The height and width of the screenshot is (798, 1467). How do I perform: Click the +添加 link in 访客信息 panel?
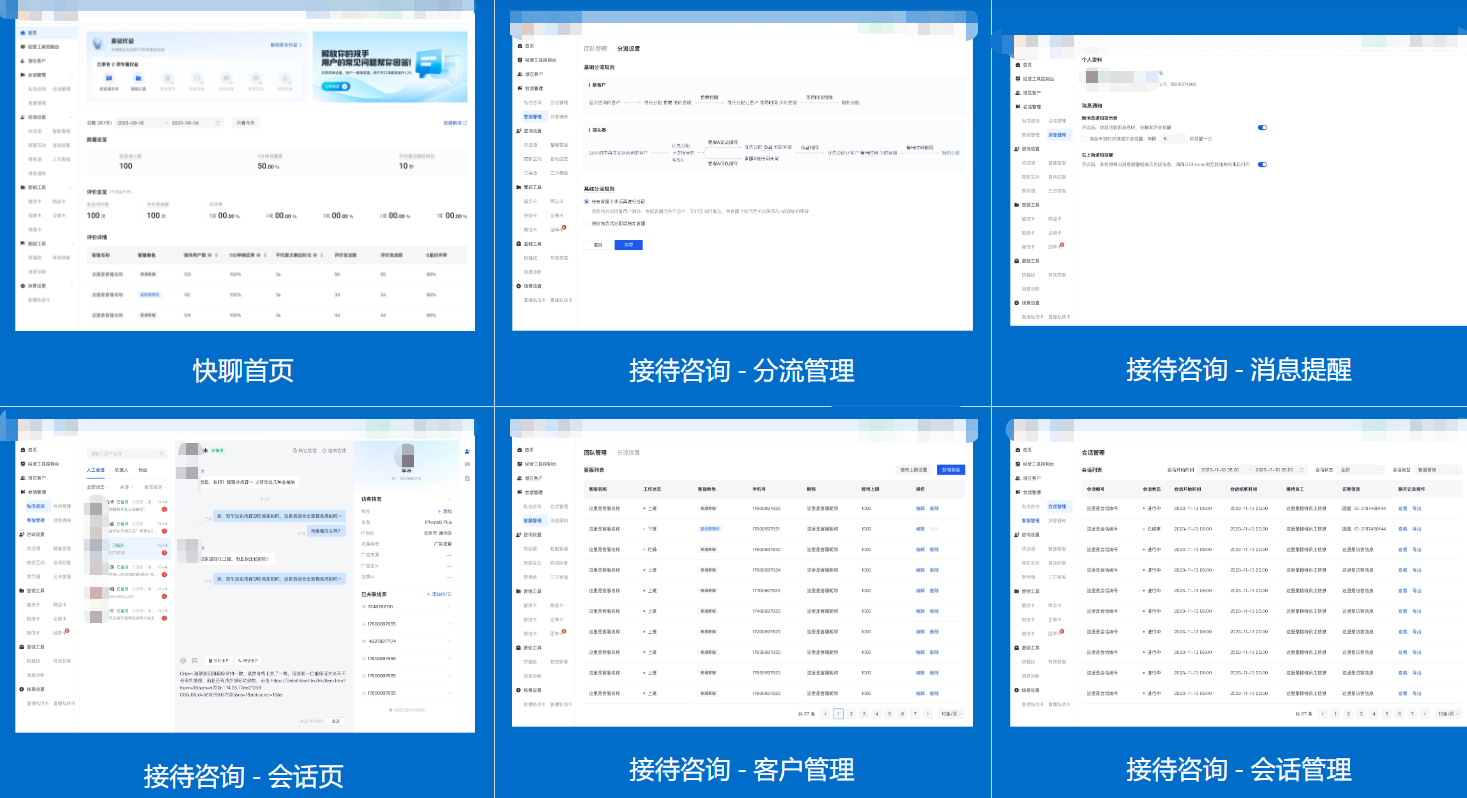pos(444,511)
